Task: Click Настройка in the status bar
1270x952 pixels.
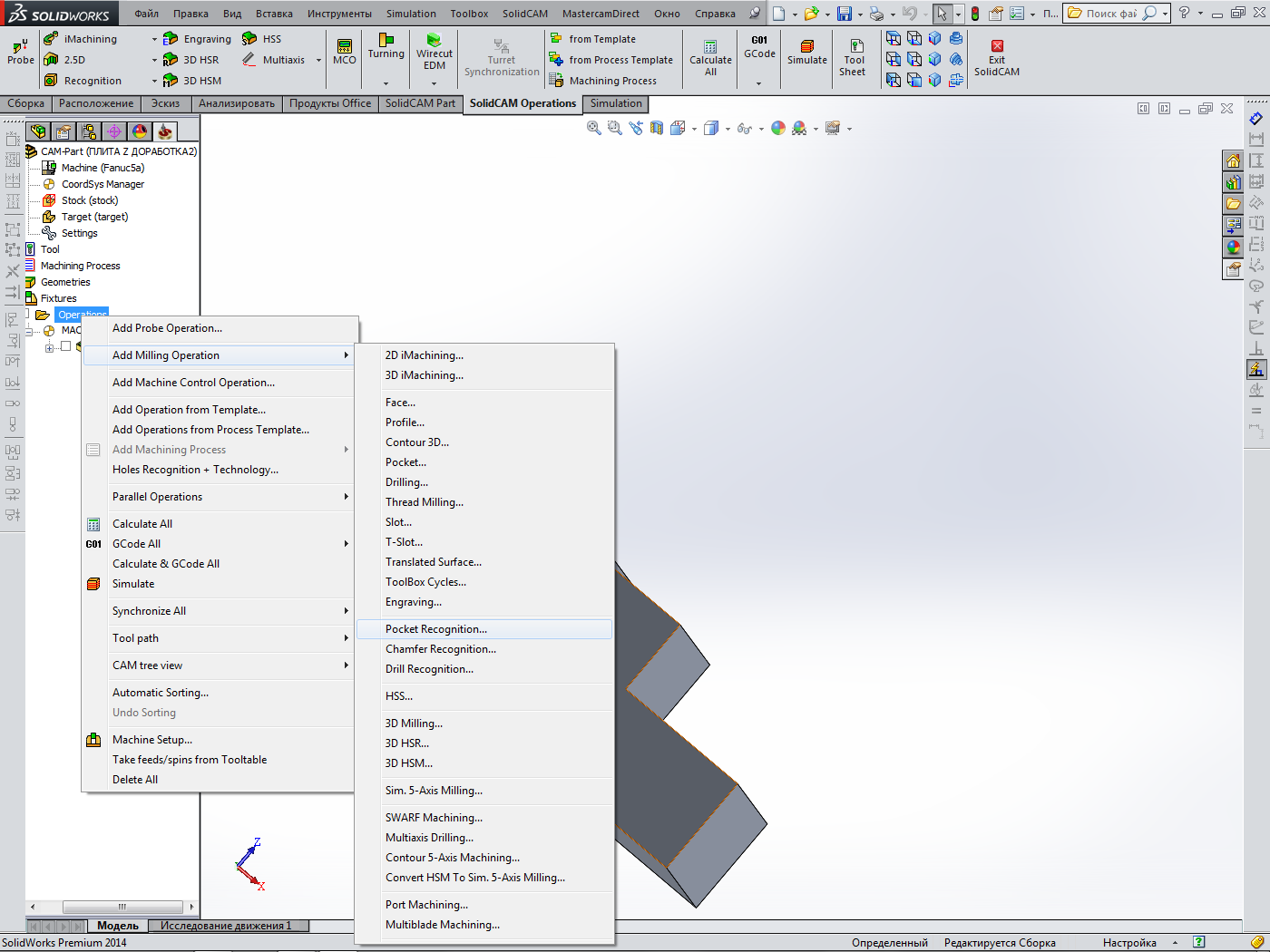Action: click(x=1129, y=943)
